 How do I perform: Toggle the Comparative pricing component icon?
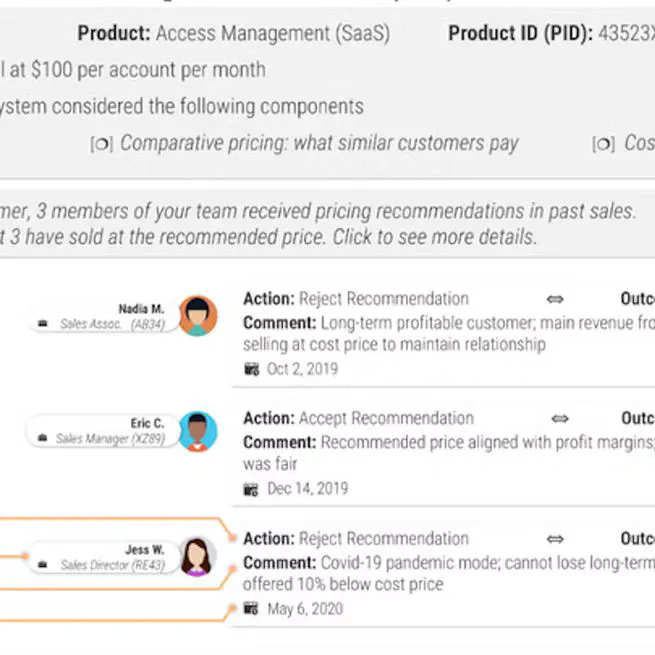pos(101,144)
